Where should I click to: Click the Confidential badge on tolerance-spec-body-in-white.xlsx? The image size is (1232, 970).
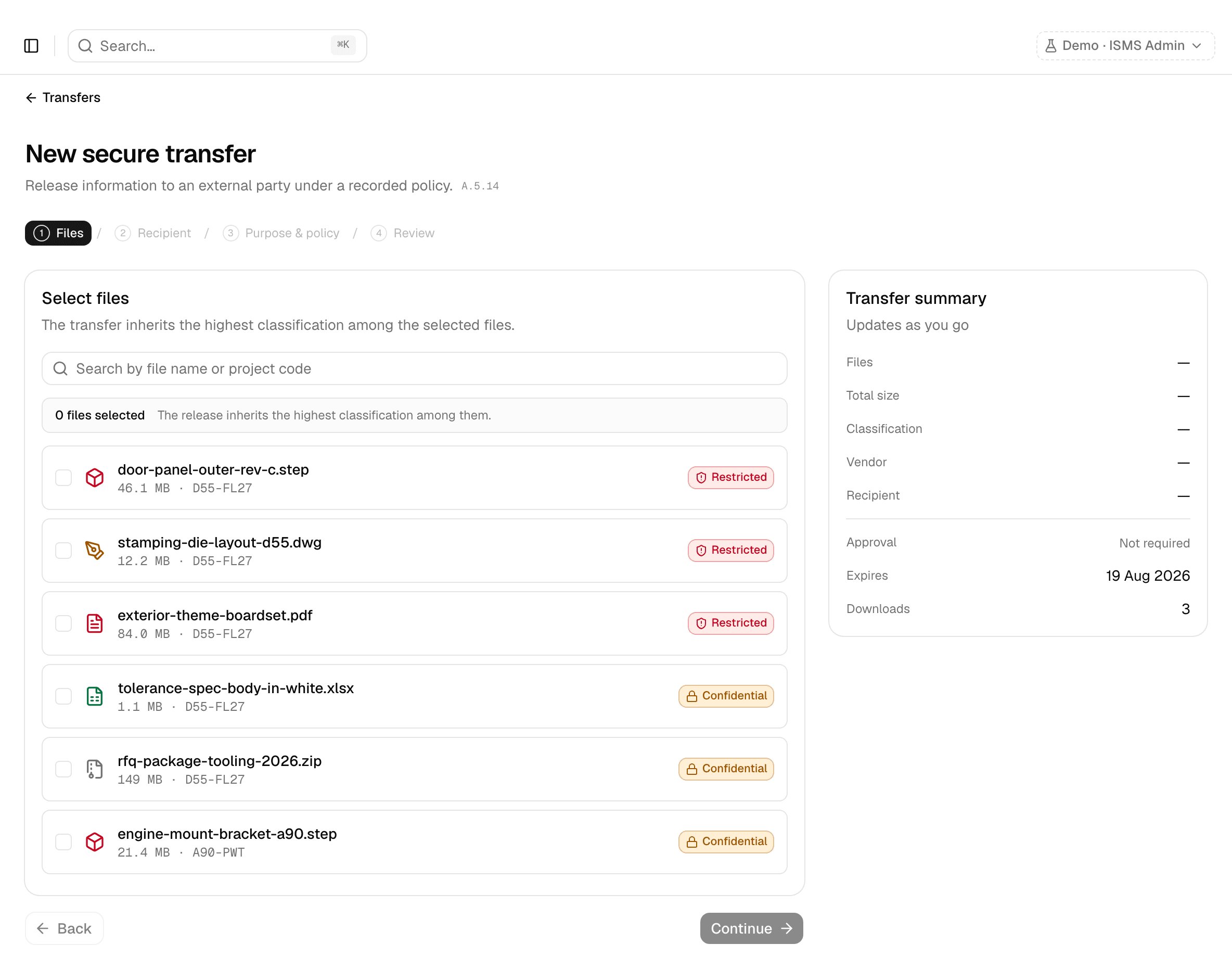coord(726,696)
